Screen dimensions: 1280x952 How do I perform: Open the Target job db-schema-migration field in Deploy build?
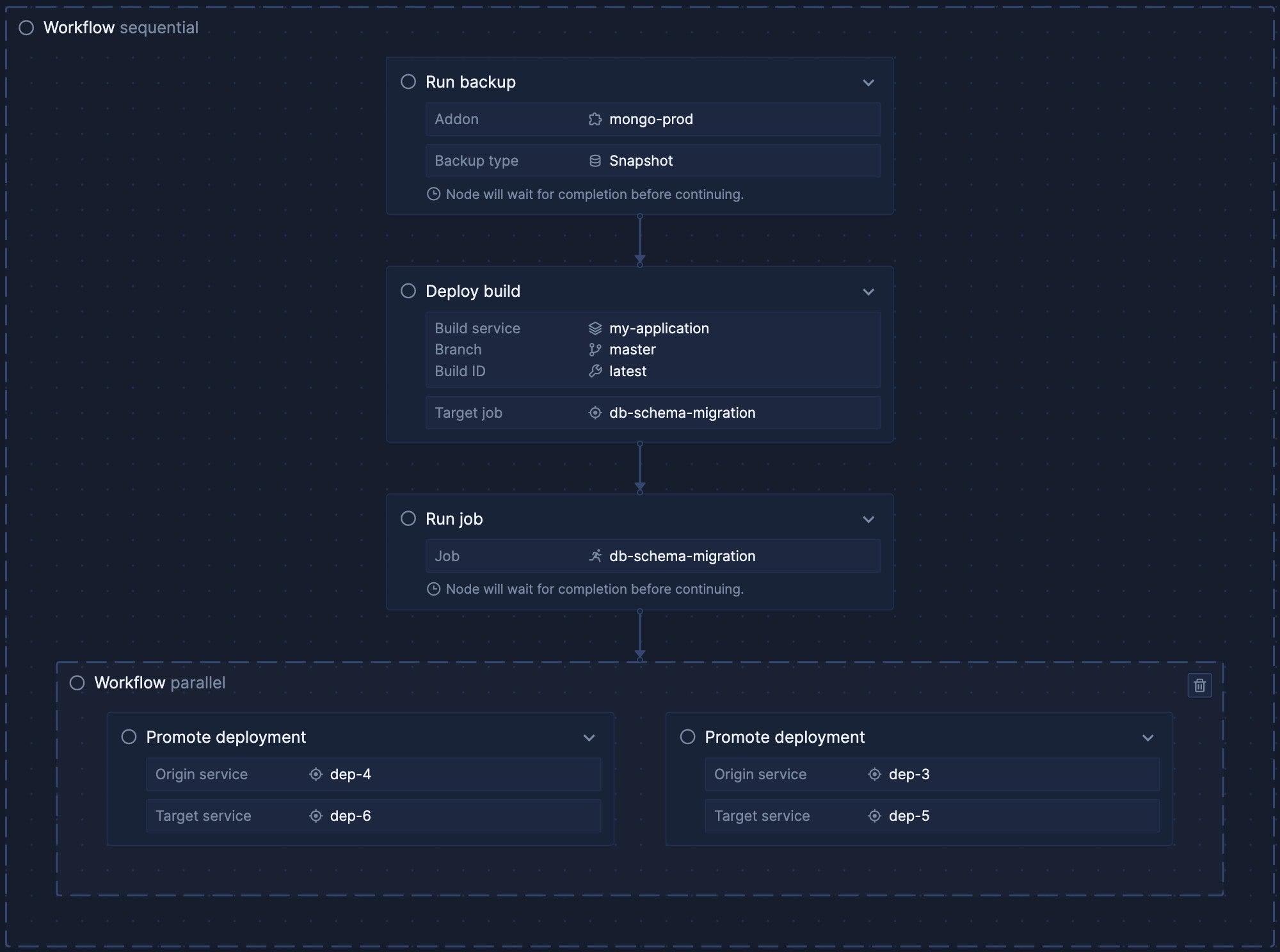coord(653,413)
